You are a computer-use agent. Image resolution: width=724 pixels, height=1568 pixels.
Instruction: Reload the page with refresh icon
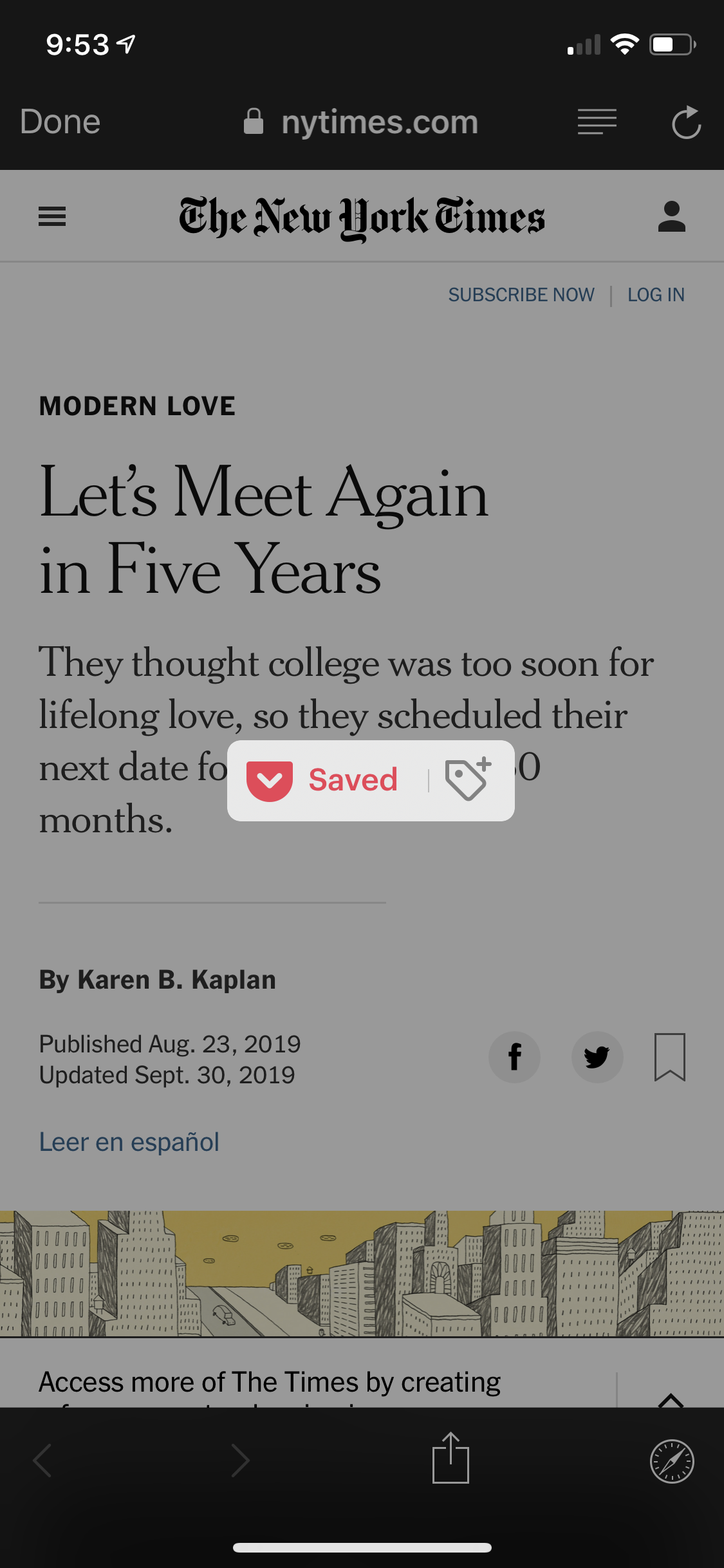pos(686,122)
